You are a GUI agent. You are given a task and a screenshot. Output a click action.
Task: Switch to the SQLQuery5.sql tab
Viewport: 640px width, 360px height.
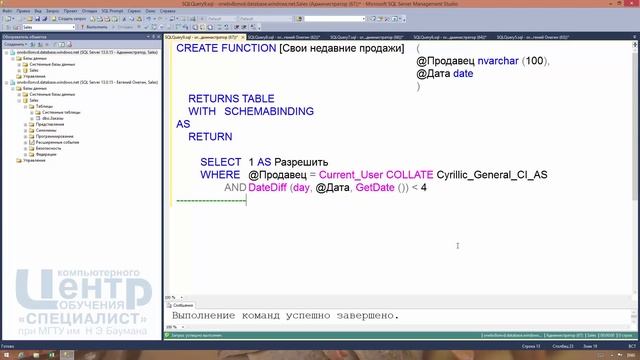(533, 37)
